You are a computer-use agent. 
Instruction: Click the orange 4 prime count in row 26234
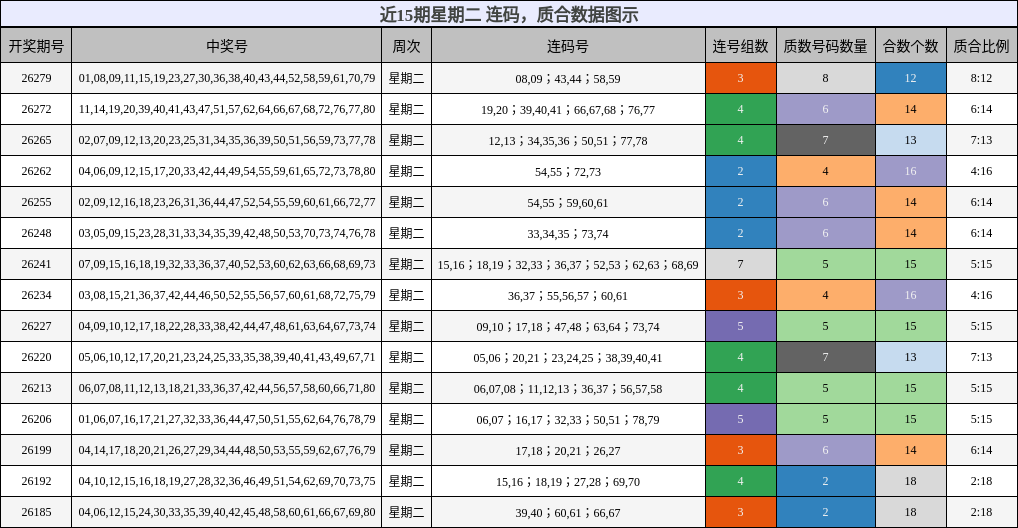click(826, 295)
